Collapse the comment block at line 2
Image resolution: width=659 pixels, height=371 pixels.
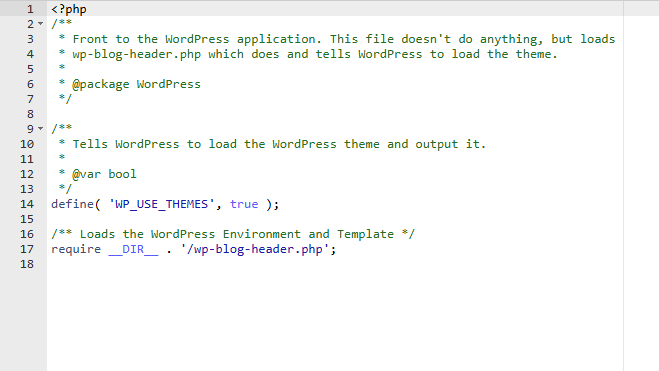40,24
